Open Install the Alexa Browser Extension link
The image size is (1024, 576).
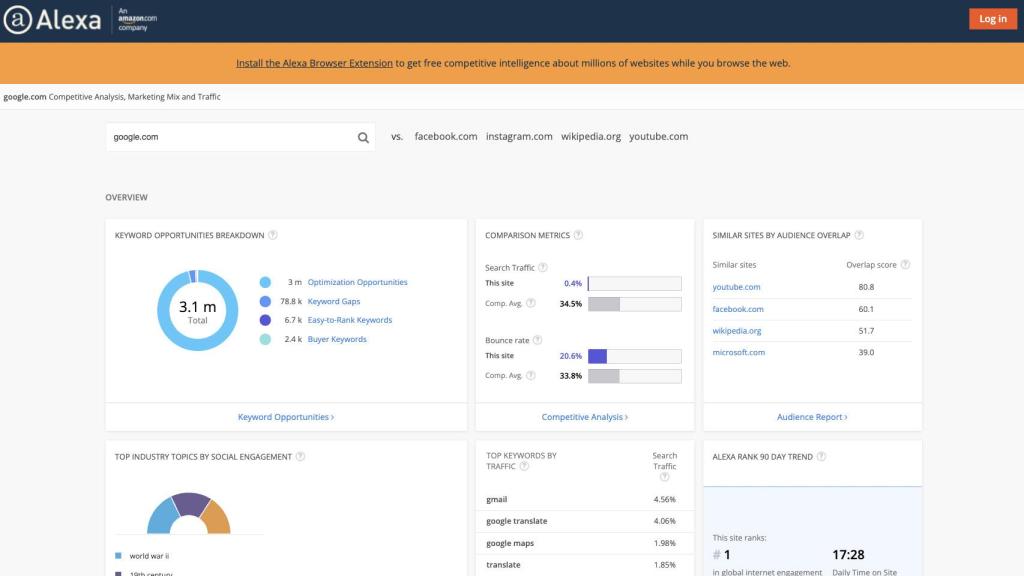point(314,63)
